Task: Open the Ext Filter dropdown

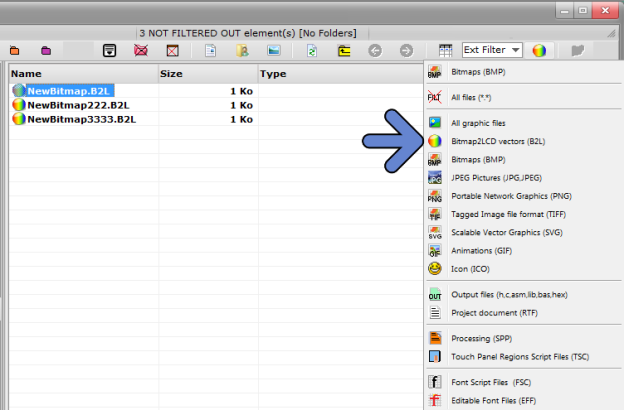Action: pos(492,50)
